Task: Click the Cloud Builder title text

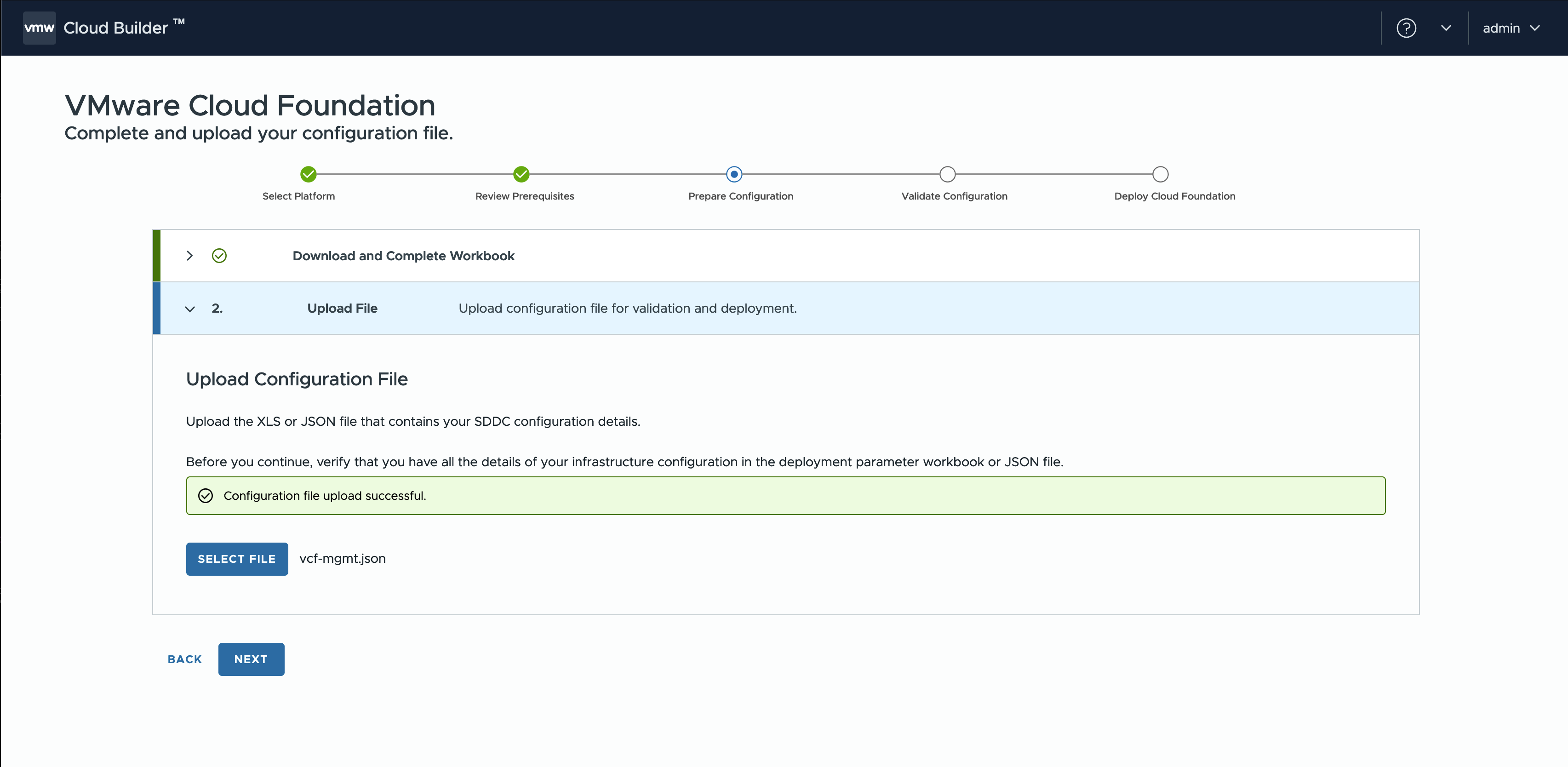Action: coord(116,28)
